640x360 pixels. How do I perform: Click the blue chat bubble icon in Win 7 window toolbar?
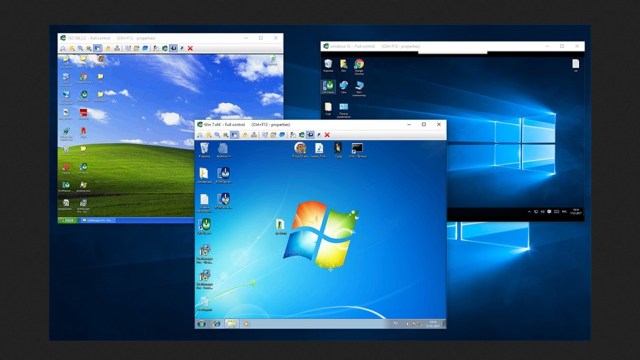tap(282, 135)
